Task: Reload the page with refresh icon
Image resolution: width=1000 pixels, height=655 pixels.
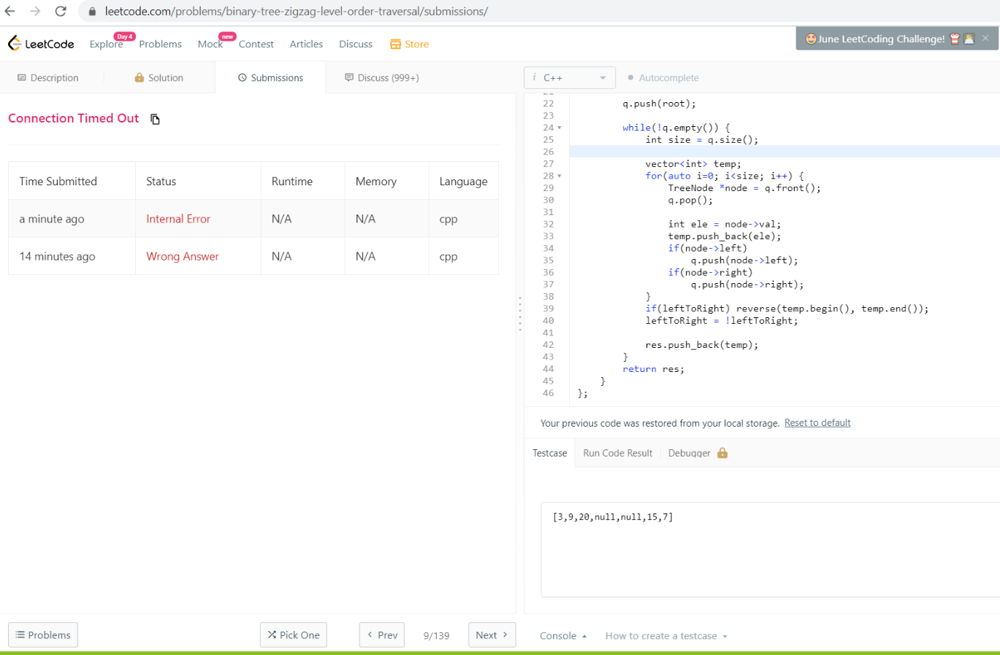Action: (61, 11)
